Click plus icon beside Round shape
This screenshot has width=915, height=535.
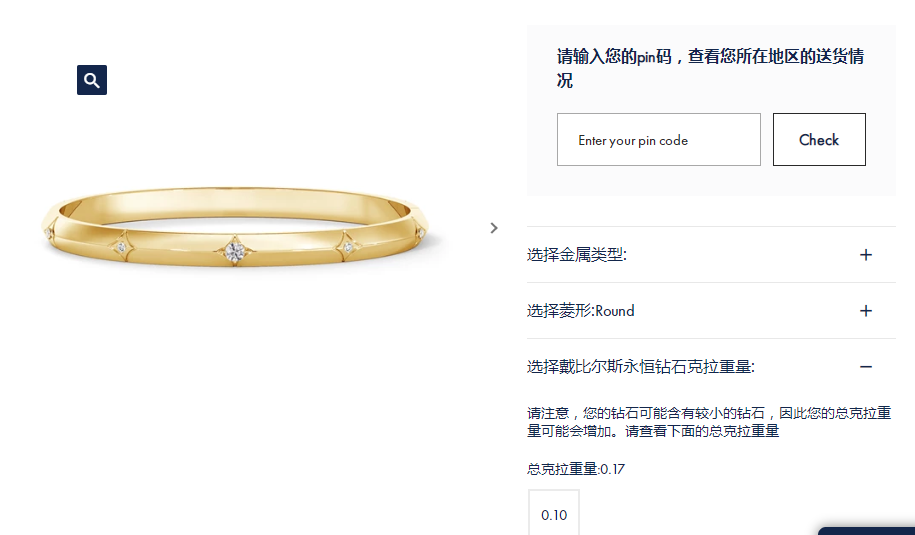pos(865,311)
